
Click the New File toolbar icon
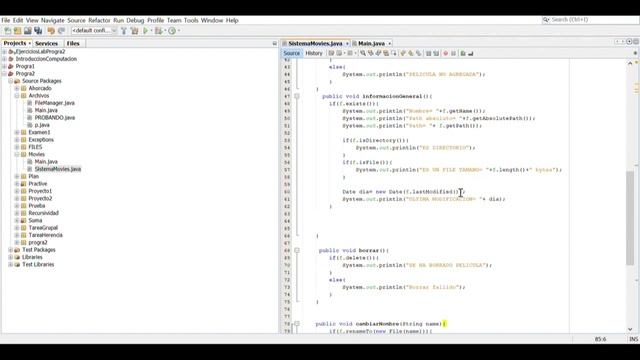[x=8, y=31]
